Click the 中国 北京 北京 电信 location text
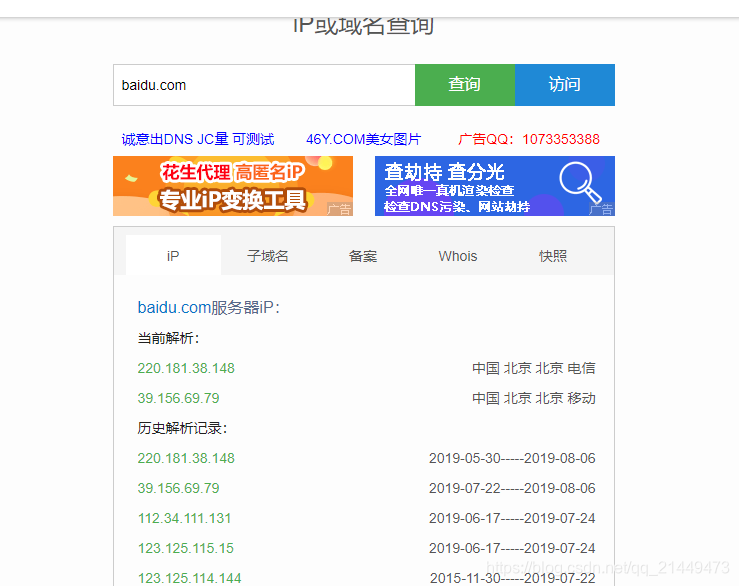 (x=534, y=368)
